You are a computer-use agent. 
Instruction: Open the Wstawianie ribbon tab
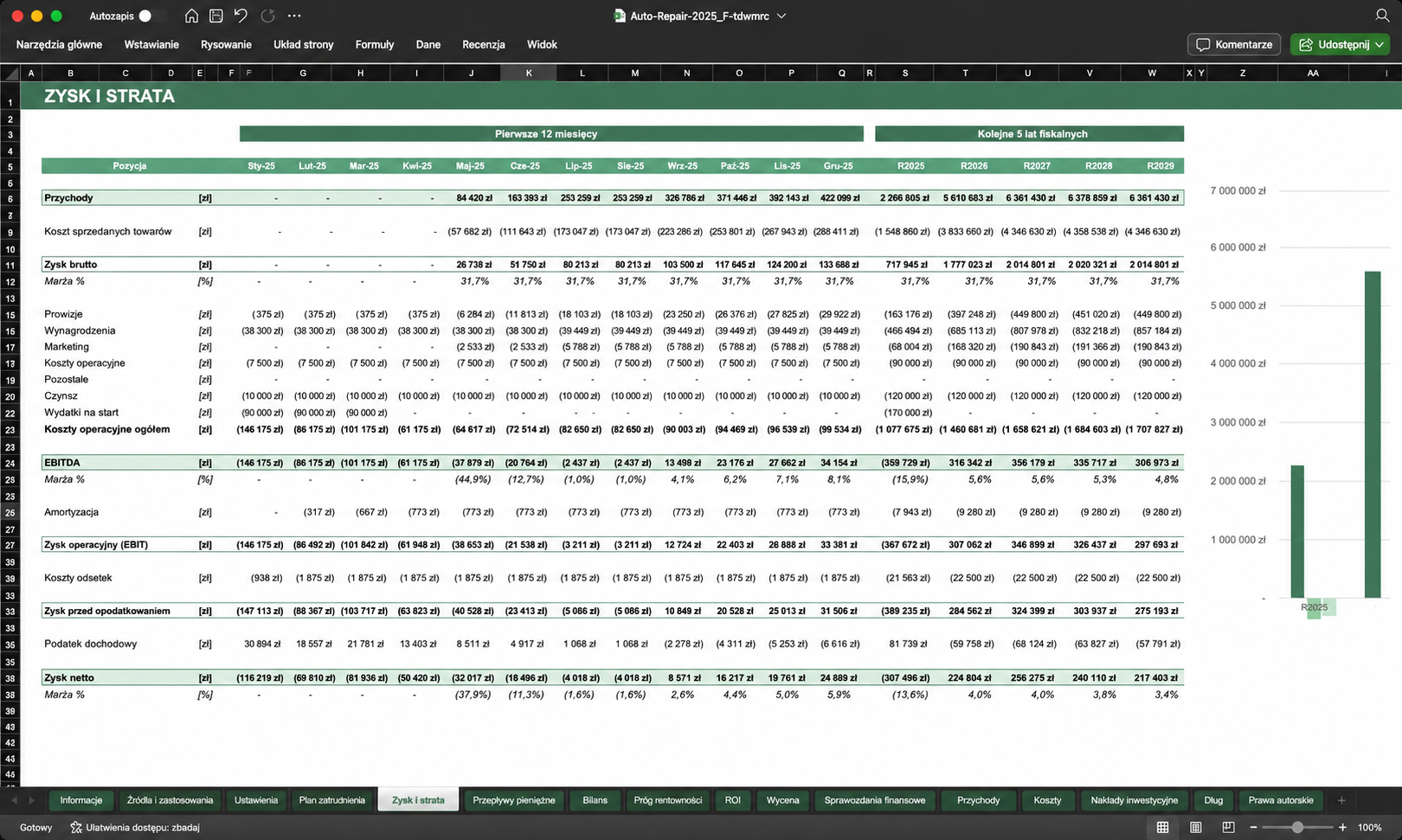tap(151, 44)
